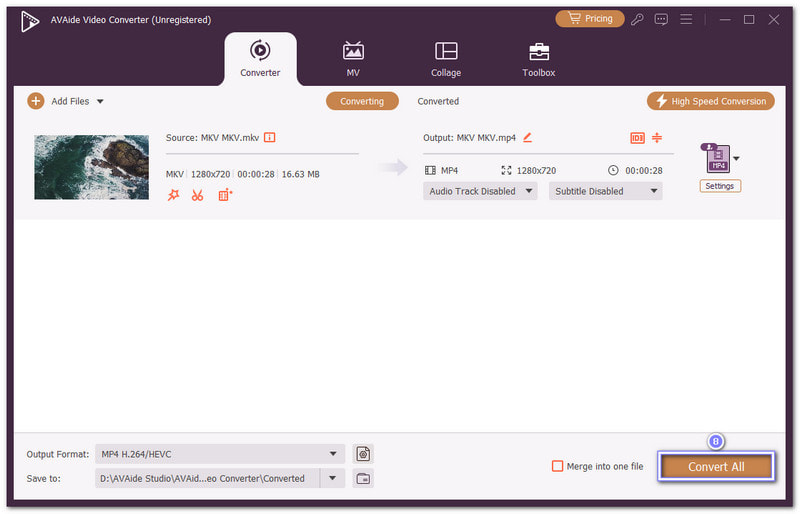Click the Add Files label

(x=70, y=101)
